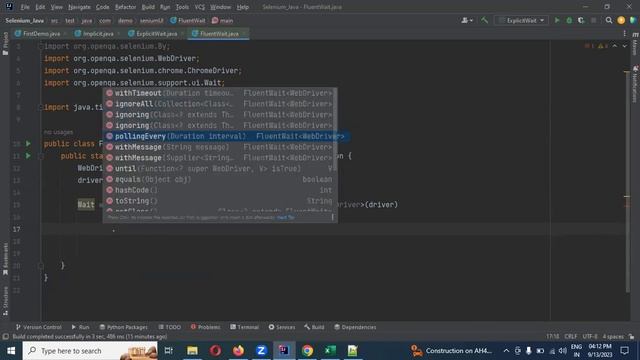Choose withMessage(String message) suggestion
Screen dimensions: 640x360
pos(220,147)
